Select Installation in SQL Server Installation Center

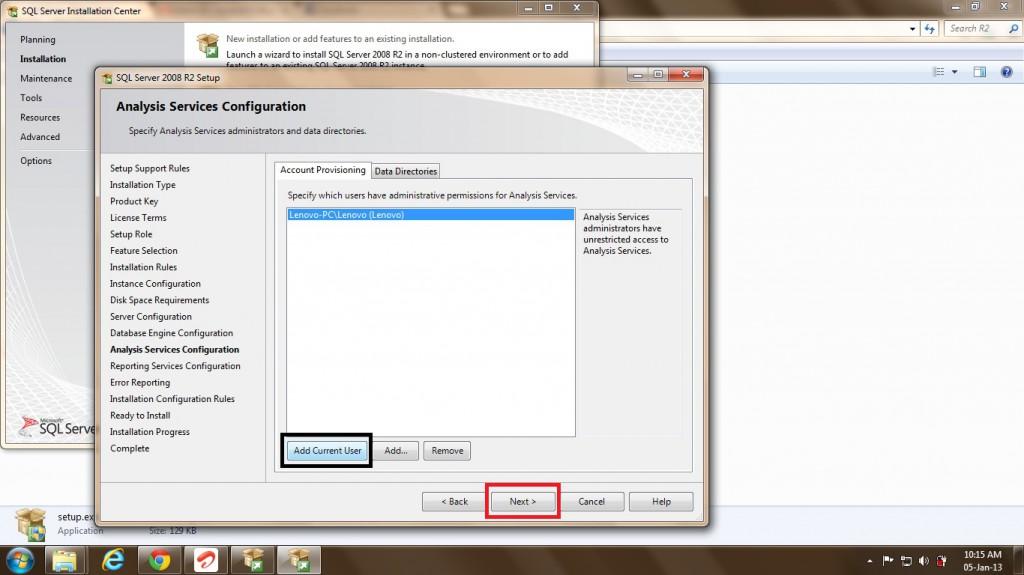click(43, 59)
